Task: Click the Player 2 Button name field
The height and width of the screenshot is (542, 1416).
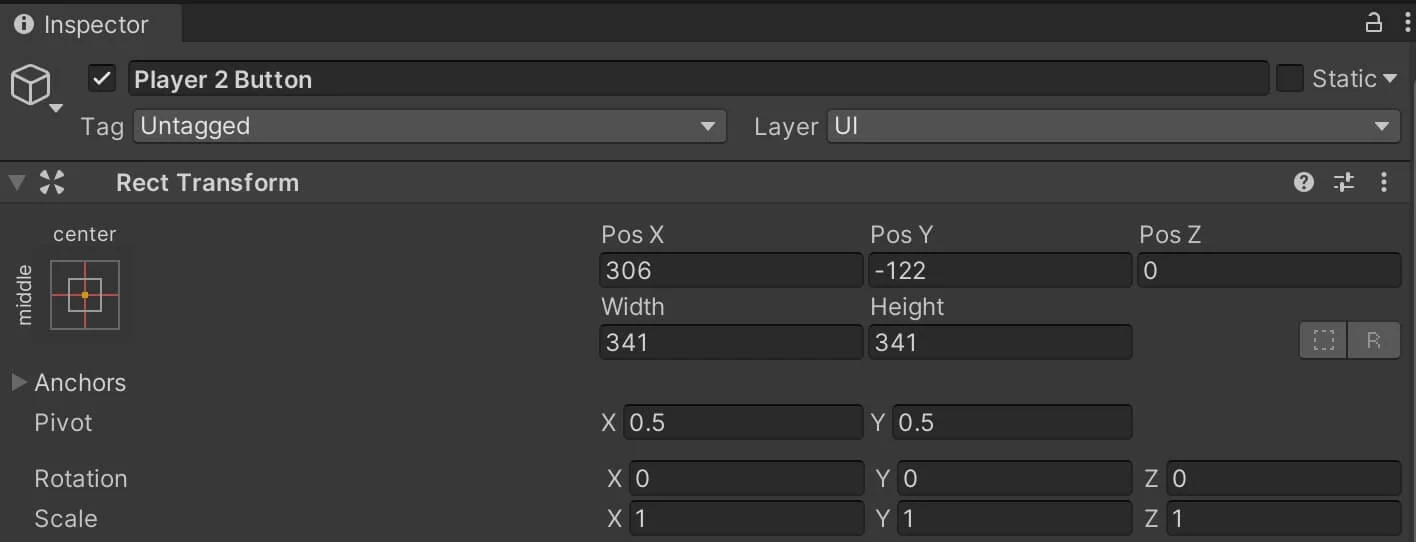Action: pyautogui.click(x=698, y=79)
